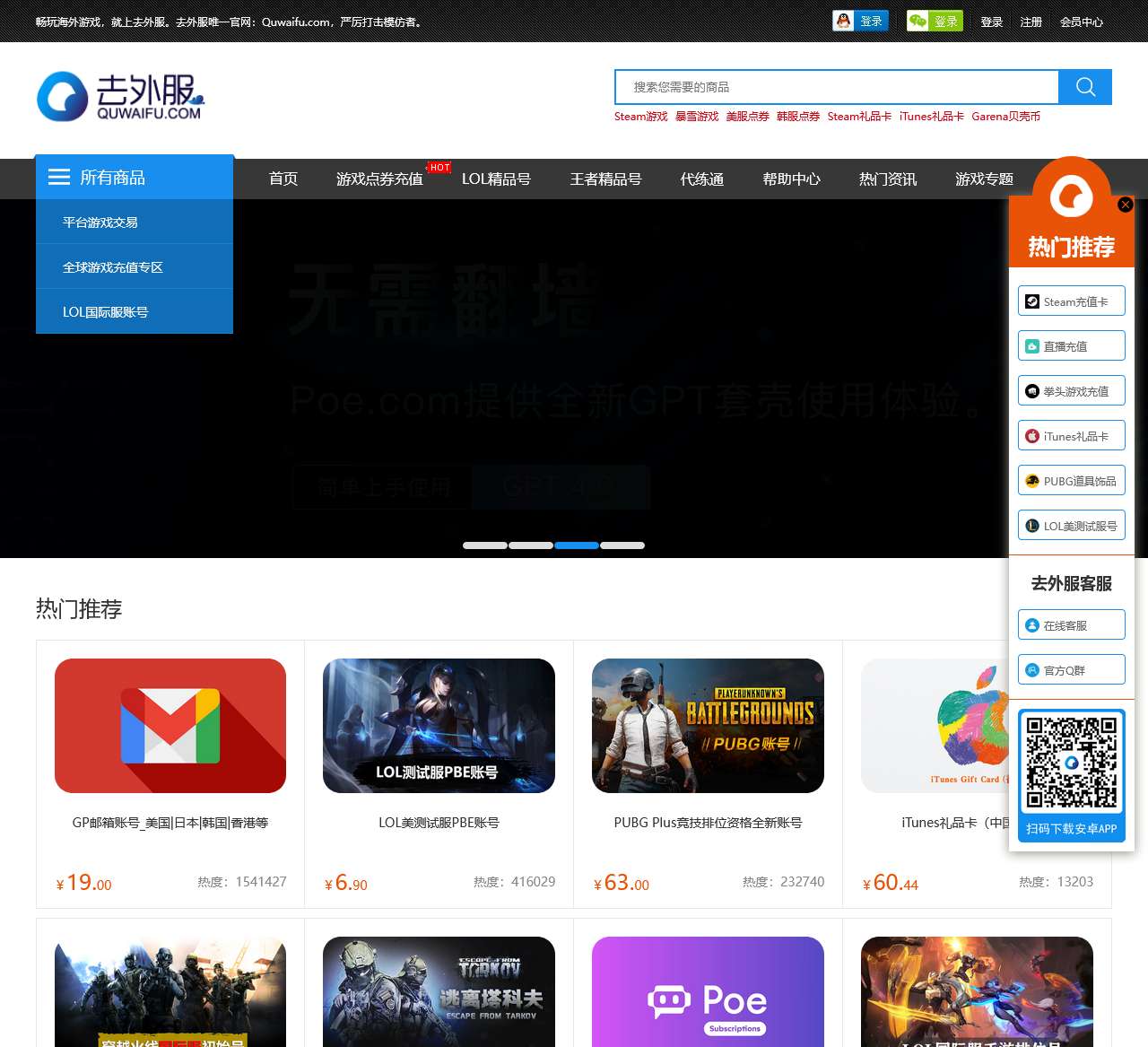Click the ¥63.00 price
The image size is (1148, 1047).
click(622, 883)
